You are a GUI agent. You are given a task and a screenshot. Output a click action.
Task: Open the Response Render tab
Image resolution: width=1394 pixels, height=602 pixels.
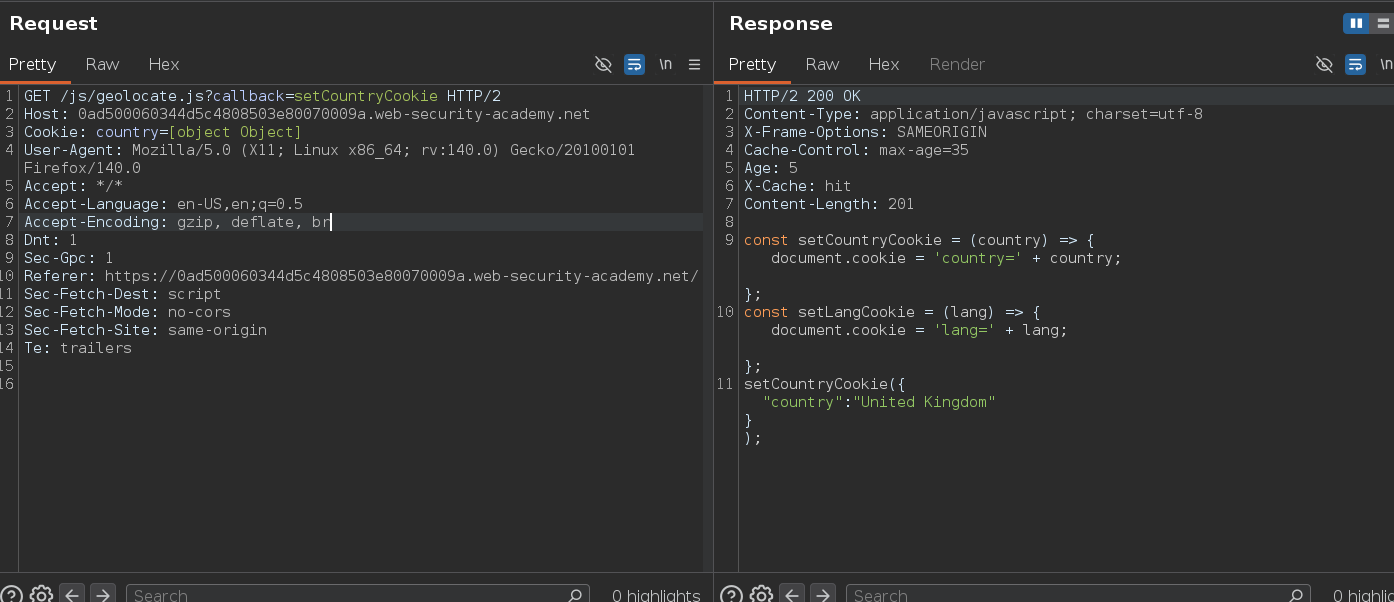click(957, 64)
